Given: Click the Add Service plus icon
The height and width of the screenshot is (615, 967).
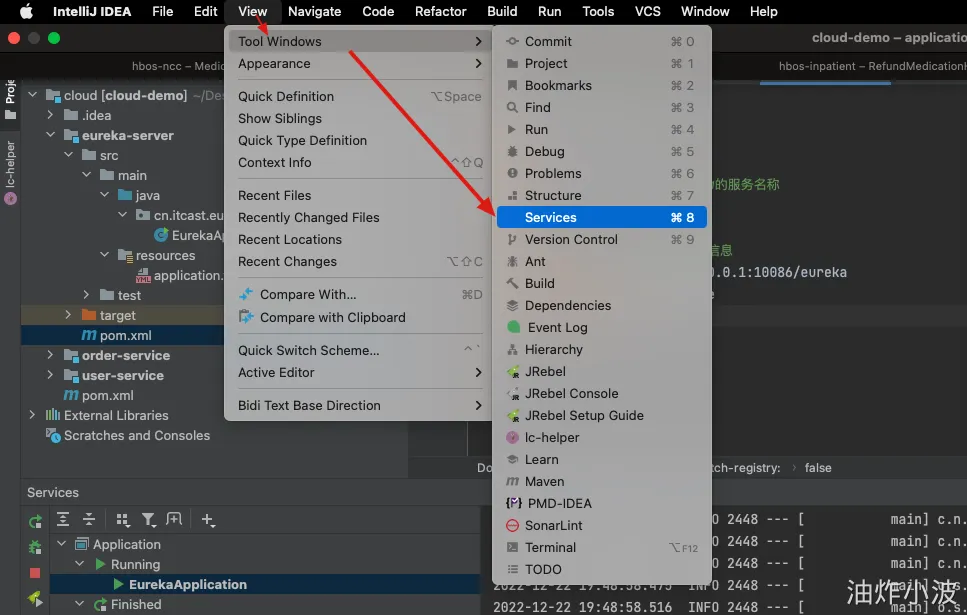Looking at the screenshot, I should (x=208, y=520).
